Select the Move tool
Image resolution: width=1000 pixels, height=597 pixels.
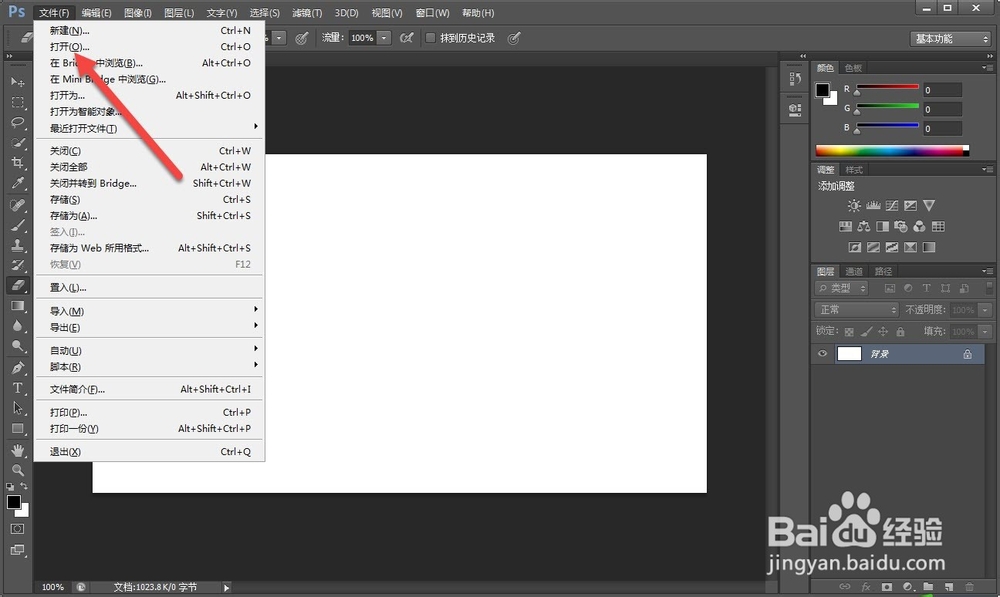pos(17,82)
